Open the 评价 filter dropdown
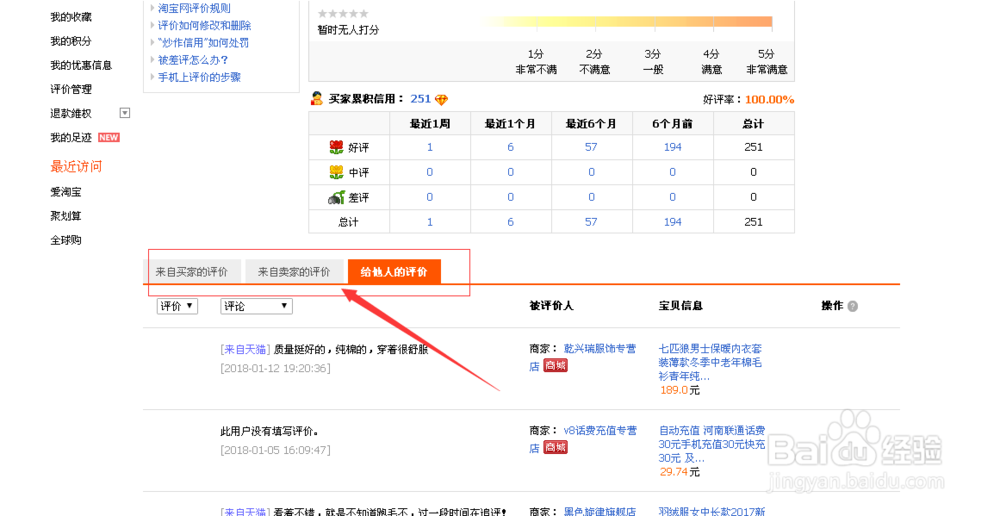 click(177, 306)
